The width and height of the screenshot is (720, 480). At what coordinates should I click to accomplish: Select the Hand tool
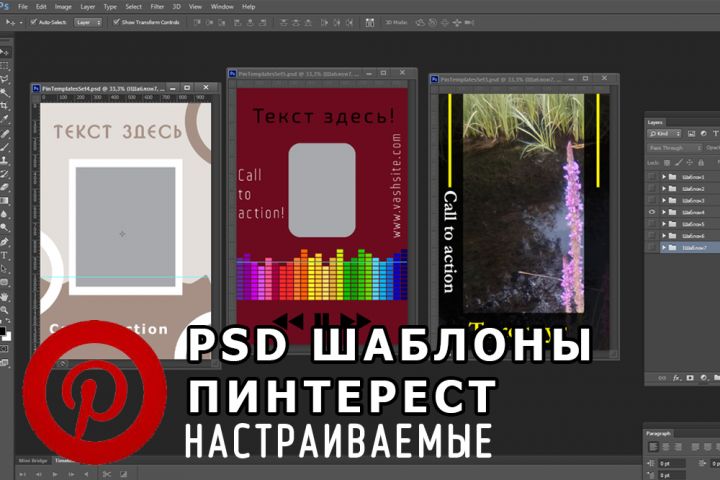pos(4,297)
